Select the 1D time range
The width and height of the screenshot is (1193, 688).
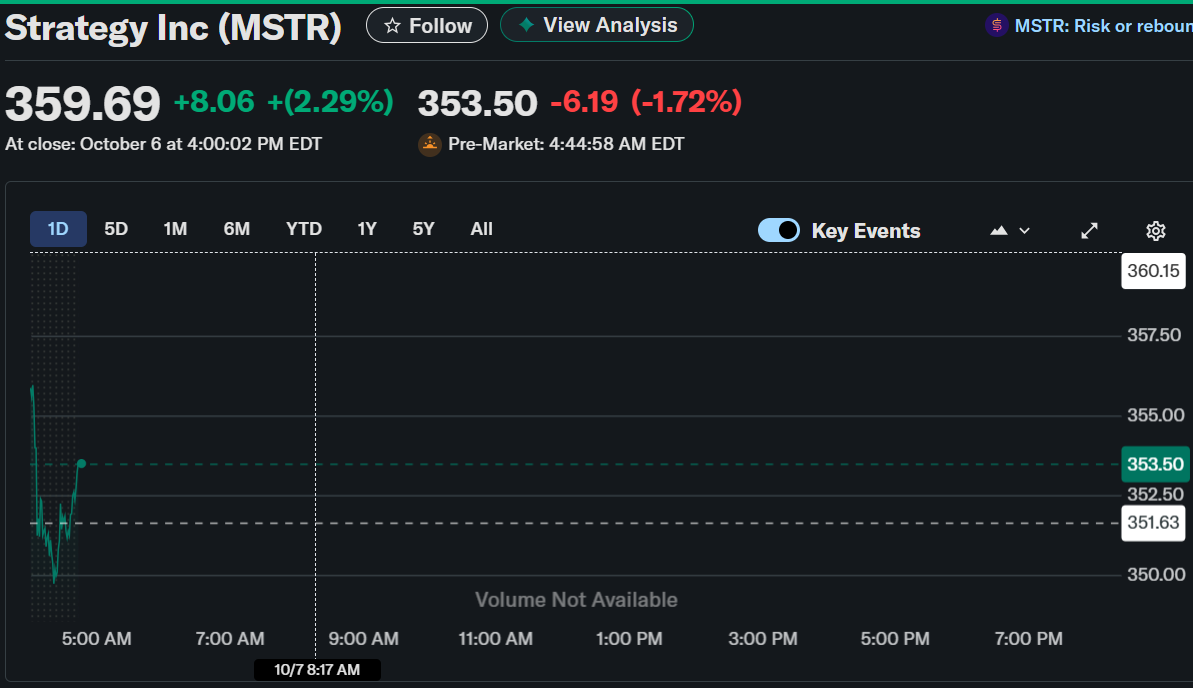58,229
